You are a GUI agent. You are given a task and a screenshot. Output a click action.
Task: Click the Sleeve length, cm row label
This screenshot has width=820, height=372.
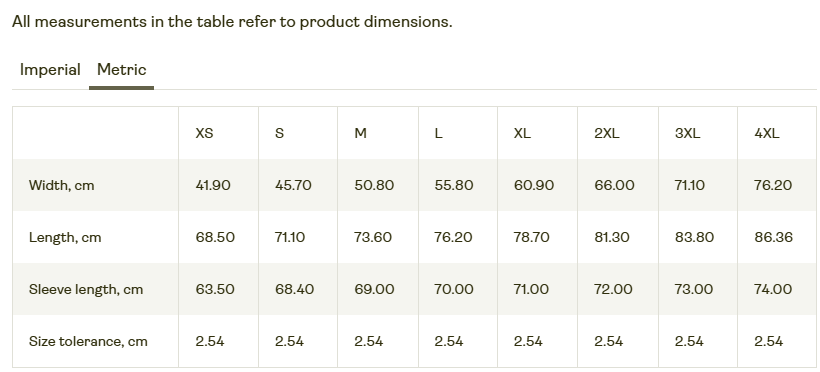pyautogui.click(x=86, y=289)
